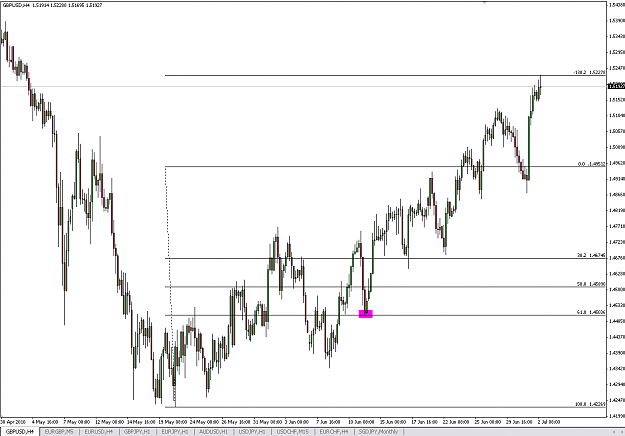Select the 50.0 Fibonacci level label
Image resolution: width=625 pixels, height=436 pixels.
coord(591,284)
